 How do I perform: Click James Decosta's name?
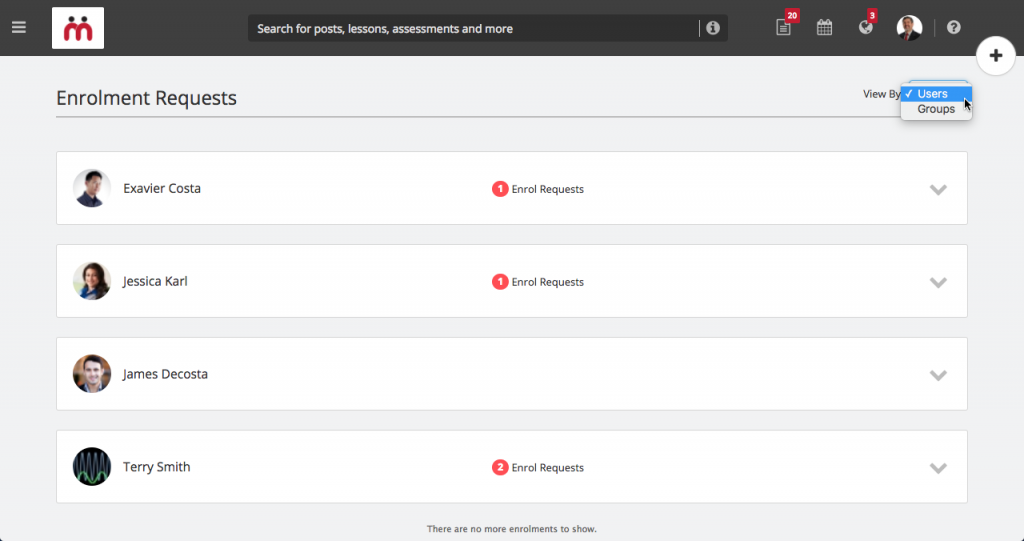pos(165,374)
